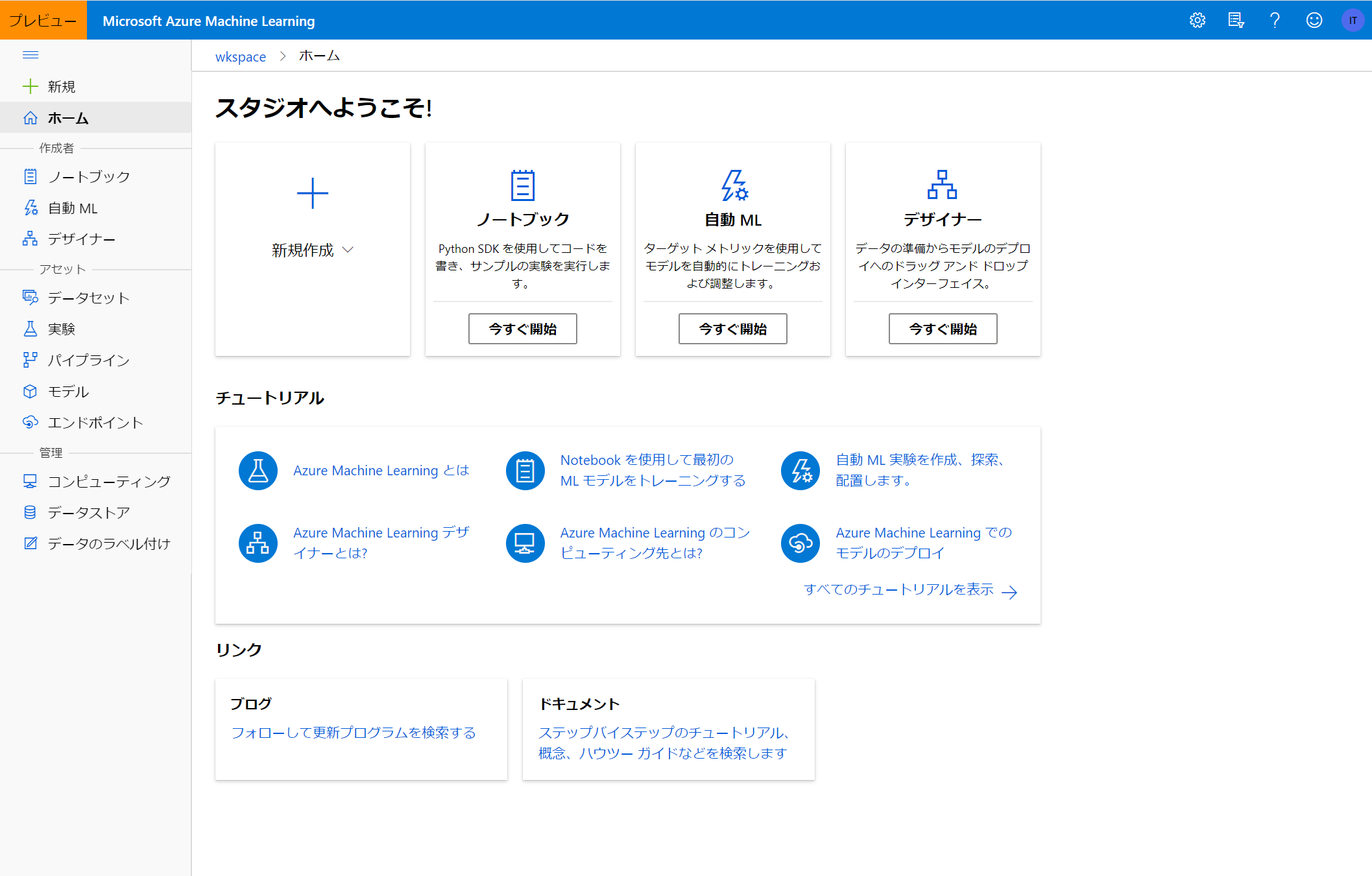Open モデル from sidebar
The height and width of the screenshot is (876, 1372).
(95, 391)
